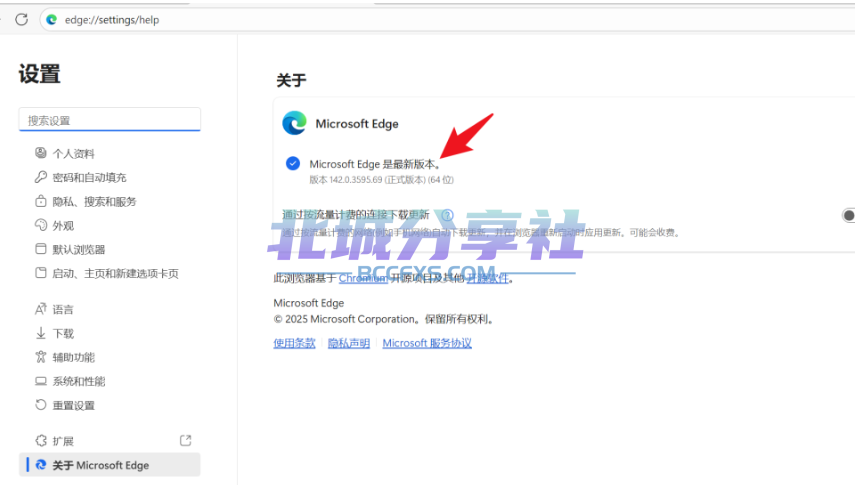Click the external-link icon next to 扩展

pyautogui.click(x=185, y=440)
